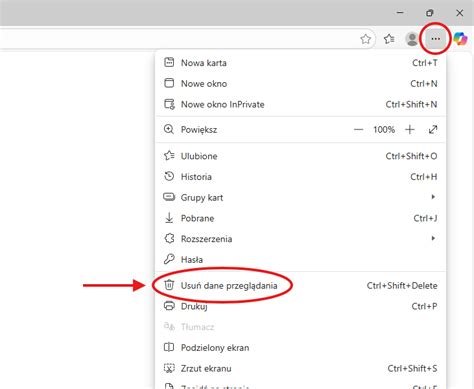Increase zoom with the plus button
Viewport: 474px width, 389px height.
pos(410,129)
